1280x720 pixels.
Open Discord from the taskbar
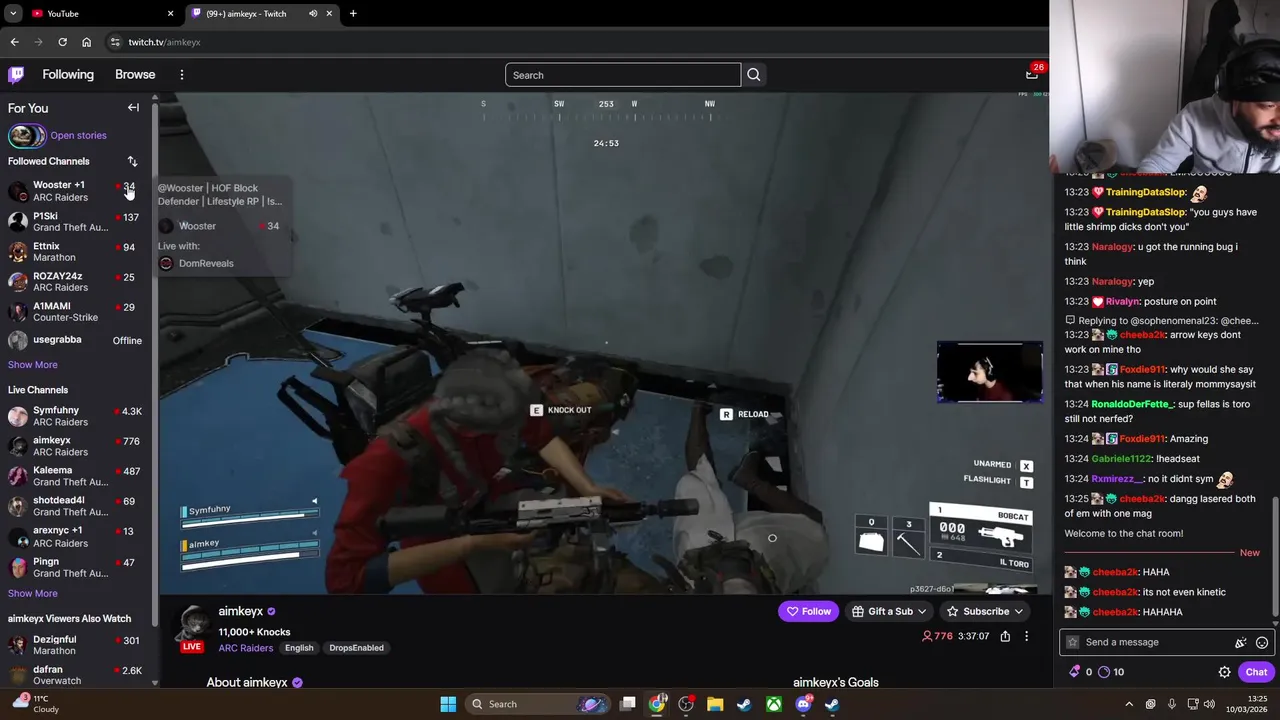803,704
